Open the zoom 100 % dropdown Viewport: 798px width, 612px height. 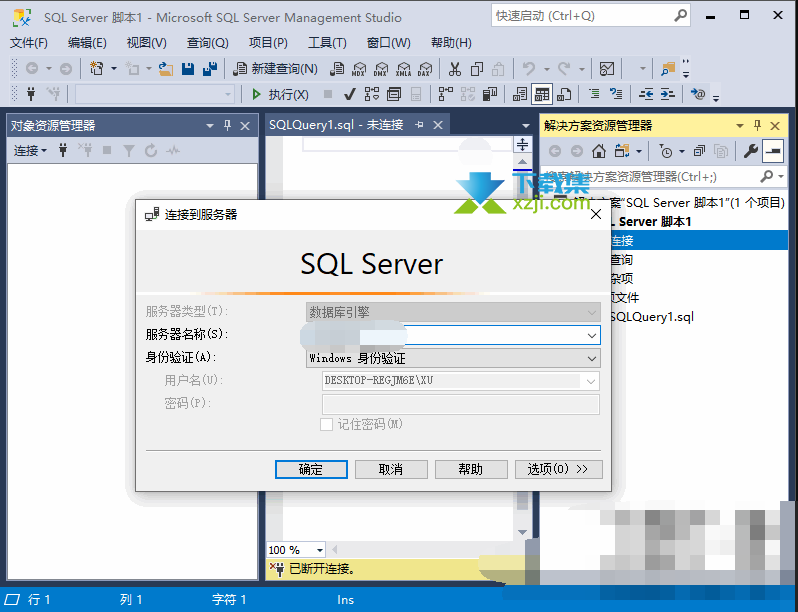pos(320,550)
